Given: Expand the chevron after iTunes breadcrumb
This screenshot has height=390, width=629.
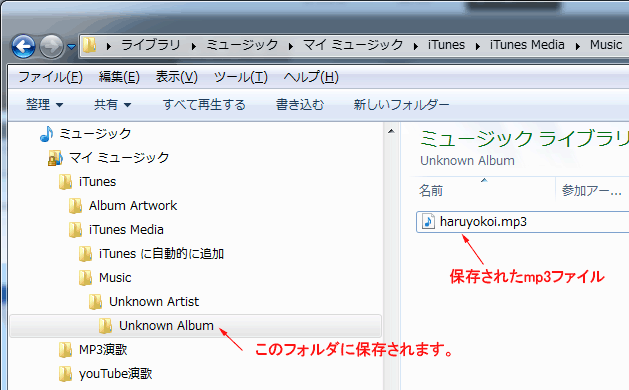Looking at the screenshot, I should (x=478, y=47).
